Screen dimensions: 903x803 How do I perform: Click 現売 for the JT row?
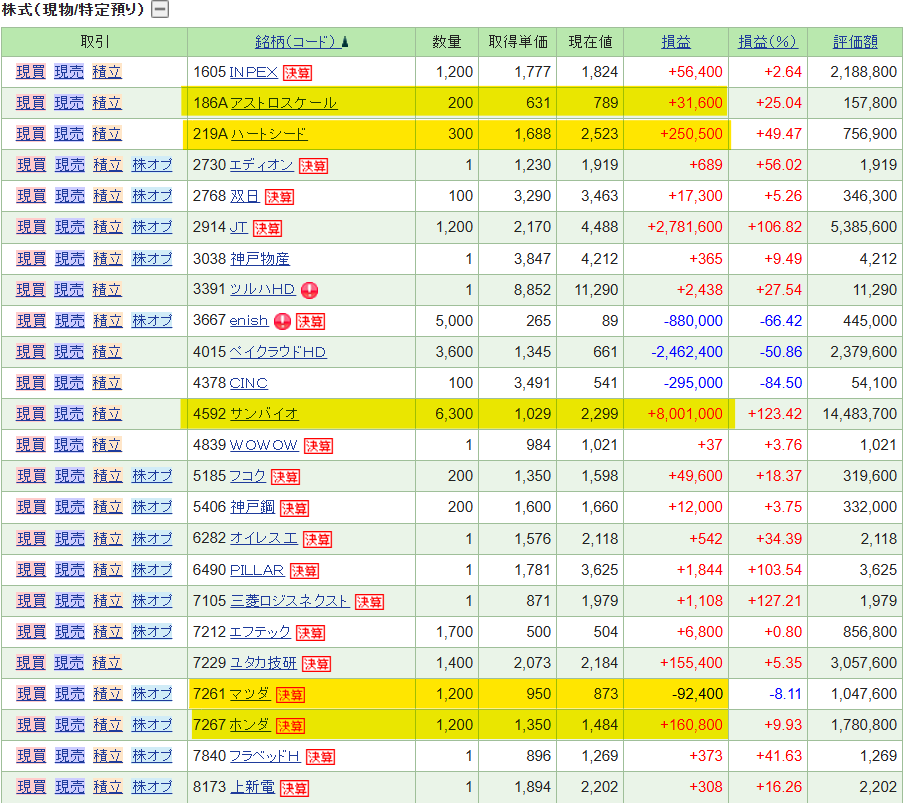[x=70, y=228]
